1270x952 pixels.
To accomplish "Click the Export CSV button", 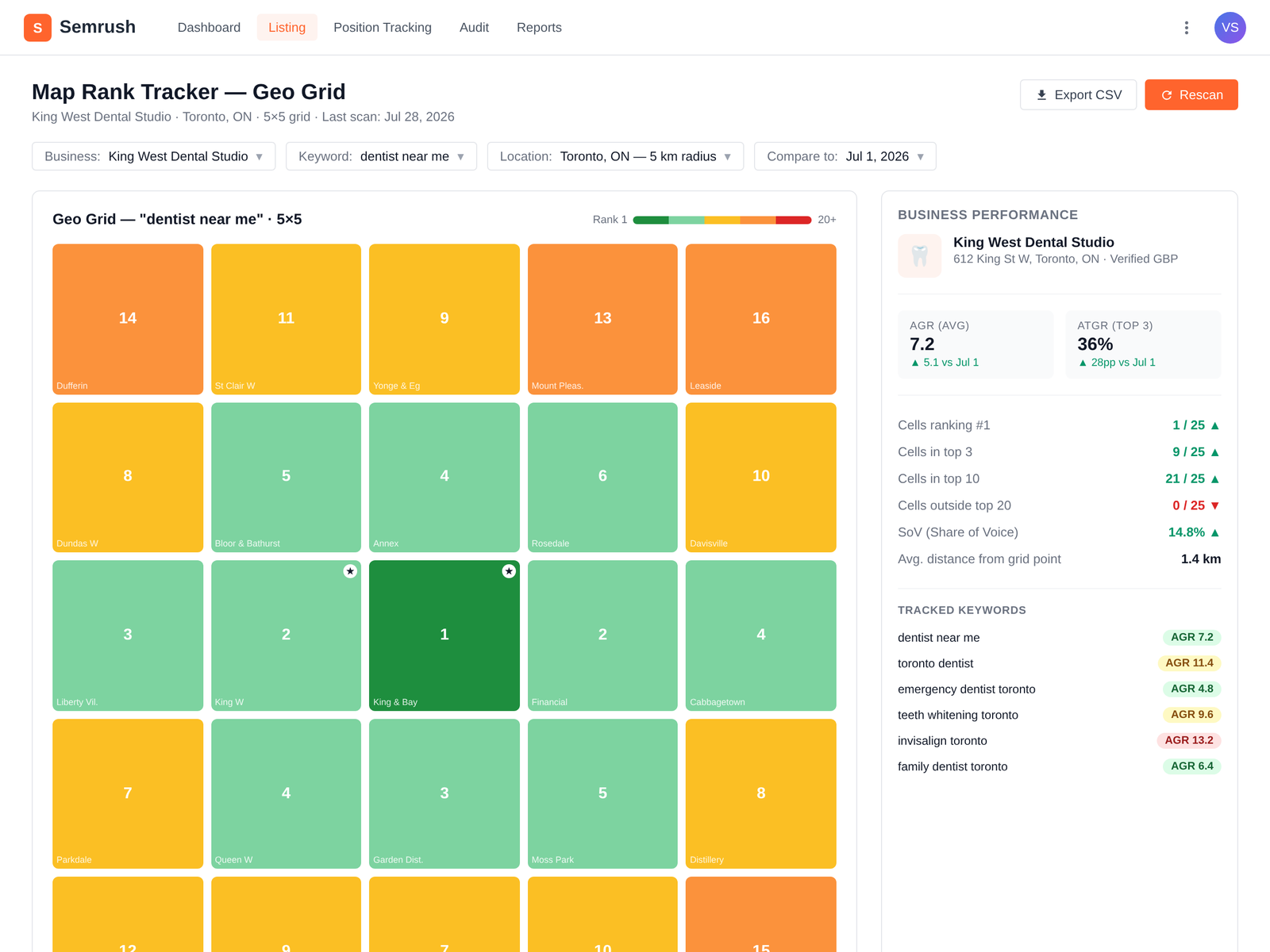I will pos(1078,95).
